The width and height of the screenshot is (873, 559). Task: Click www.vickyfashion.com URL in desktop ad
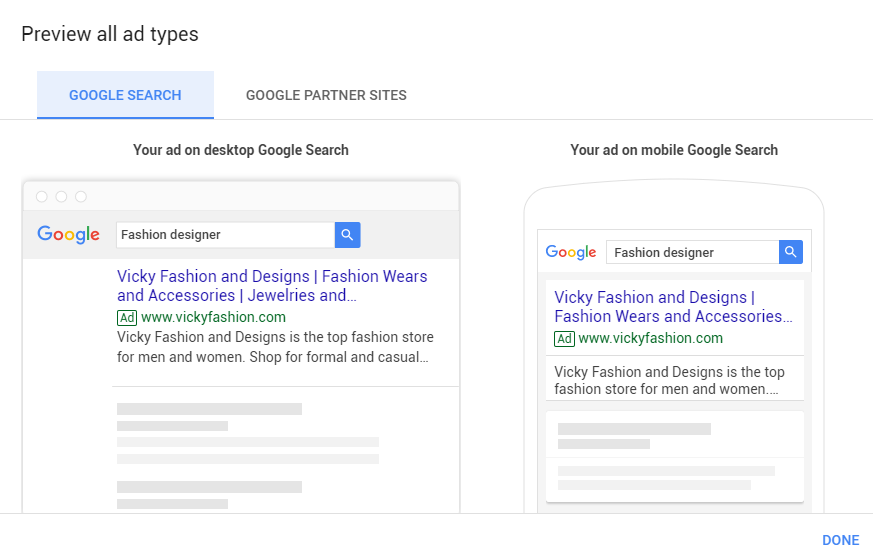coord(213,317)
